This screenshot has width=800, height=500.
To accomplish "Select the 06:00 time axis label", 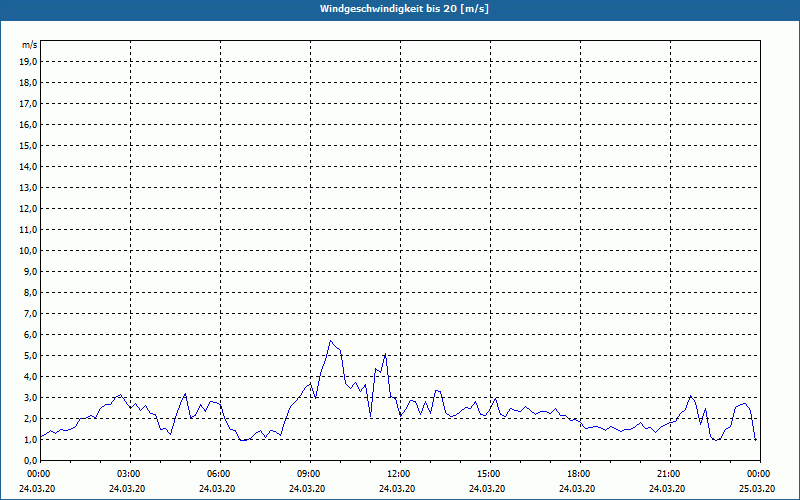I will tap(219, 474).
